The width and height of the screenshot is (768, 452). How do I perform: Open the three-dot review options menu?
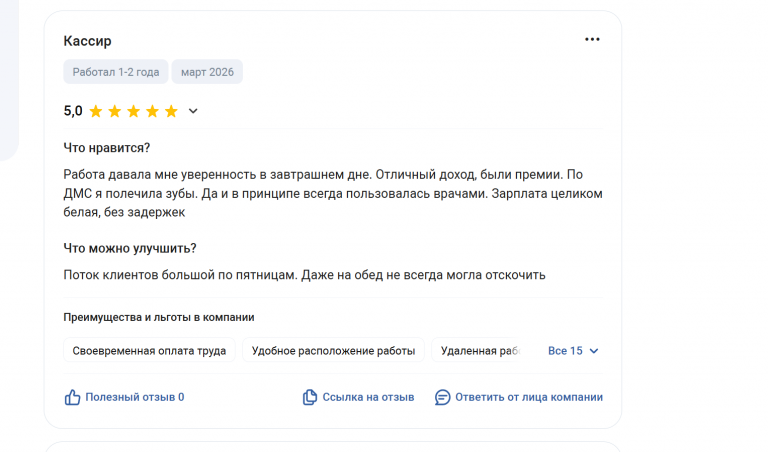[592, 40]
